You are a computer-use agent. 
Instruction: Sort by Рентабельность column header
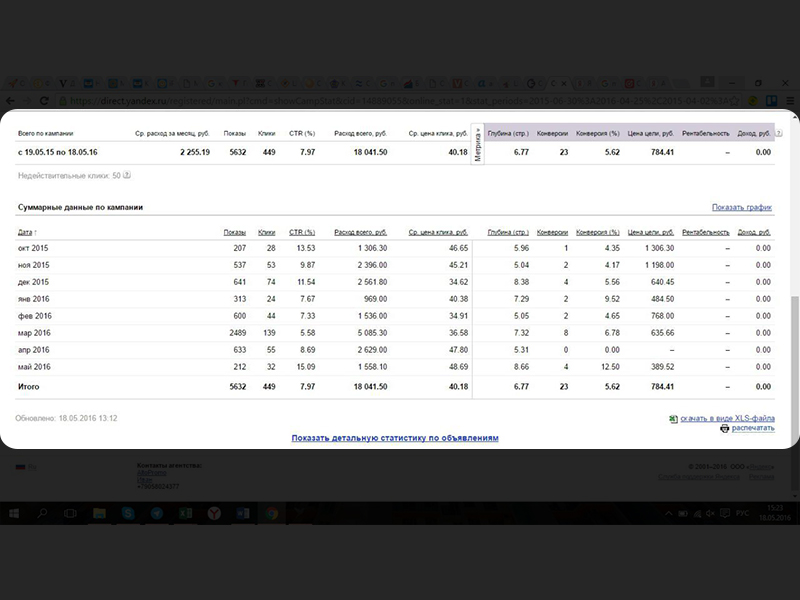[706, 232]
